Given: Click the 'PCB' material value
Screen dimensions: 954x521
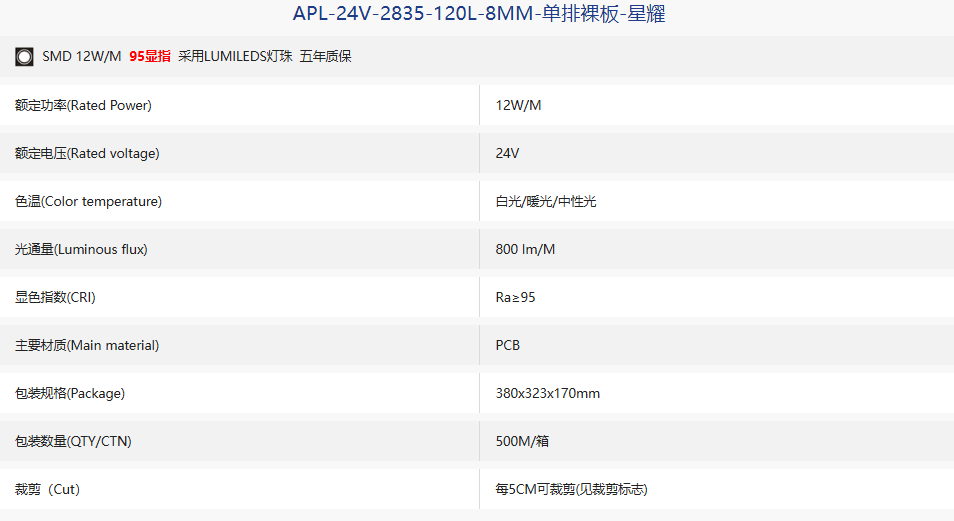Looking at the screenshot, I should [507, 346].
